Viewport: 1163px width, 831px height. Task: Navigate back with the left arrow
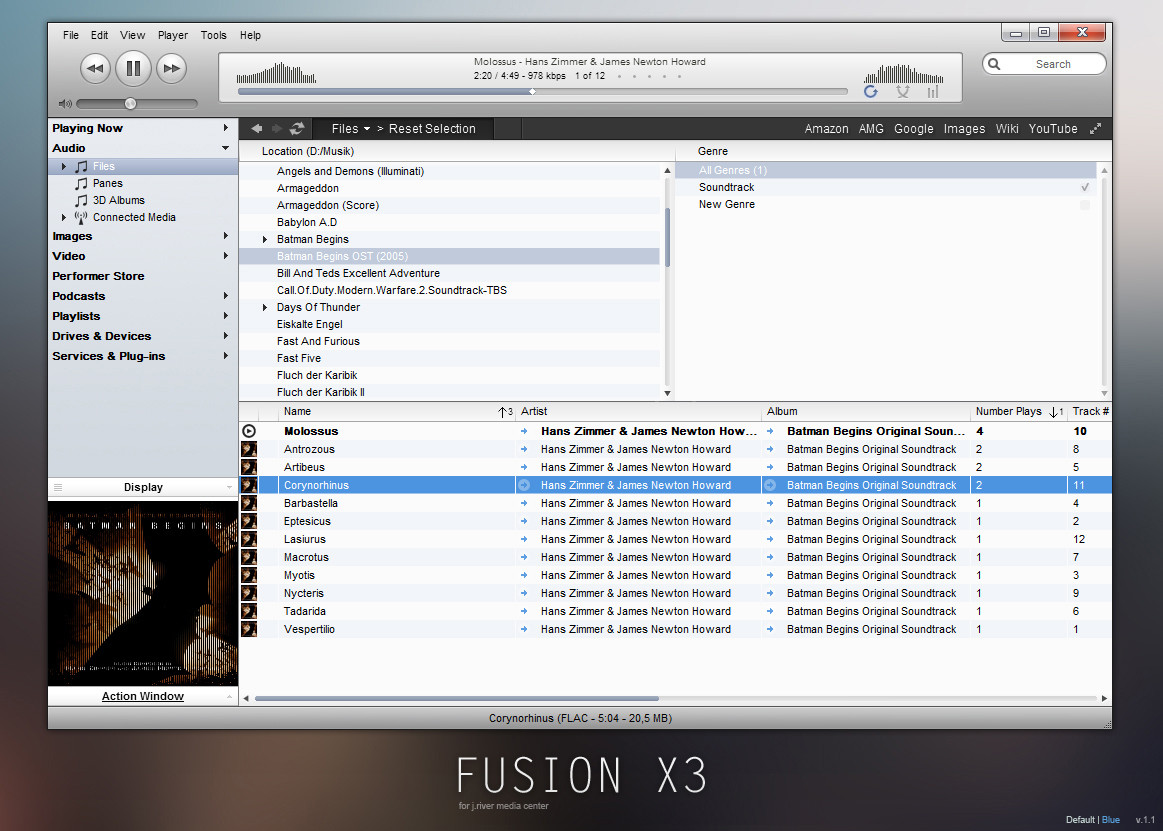(257, 128)
